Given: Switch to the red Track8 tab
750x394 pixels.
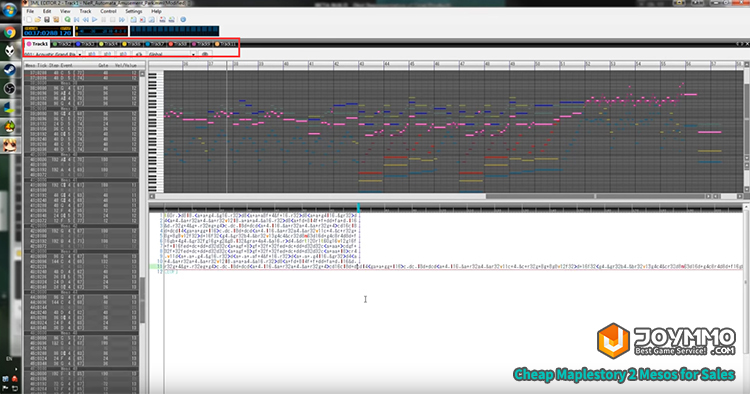Looking at the screenshot, I should pos(178,44).
